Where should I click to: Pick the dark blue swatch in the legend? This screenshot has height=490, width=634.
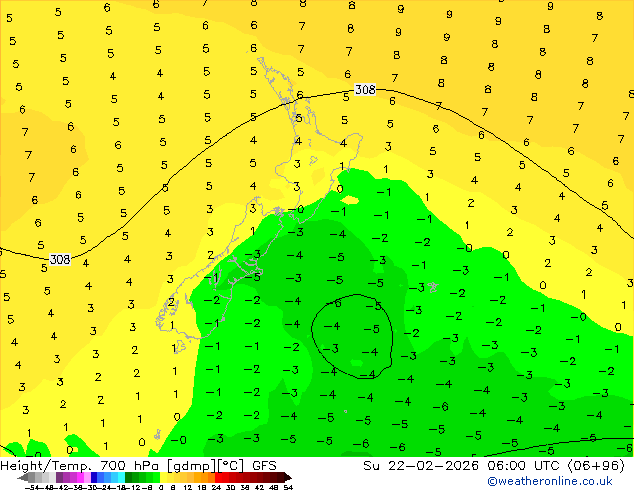94,477
